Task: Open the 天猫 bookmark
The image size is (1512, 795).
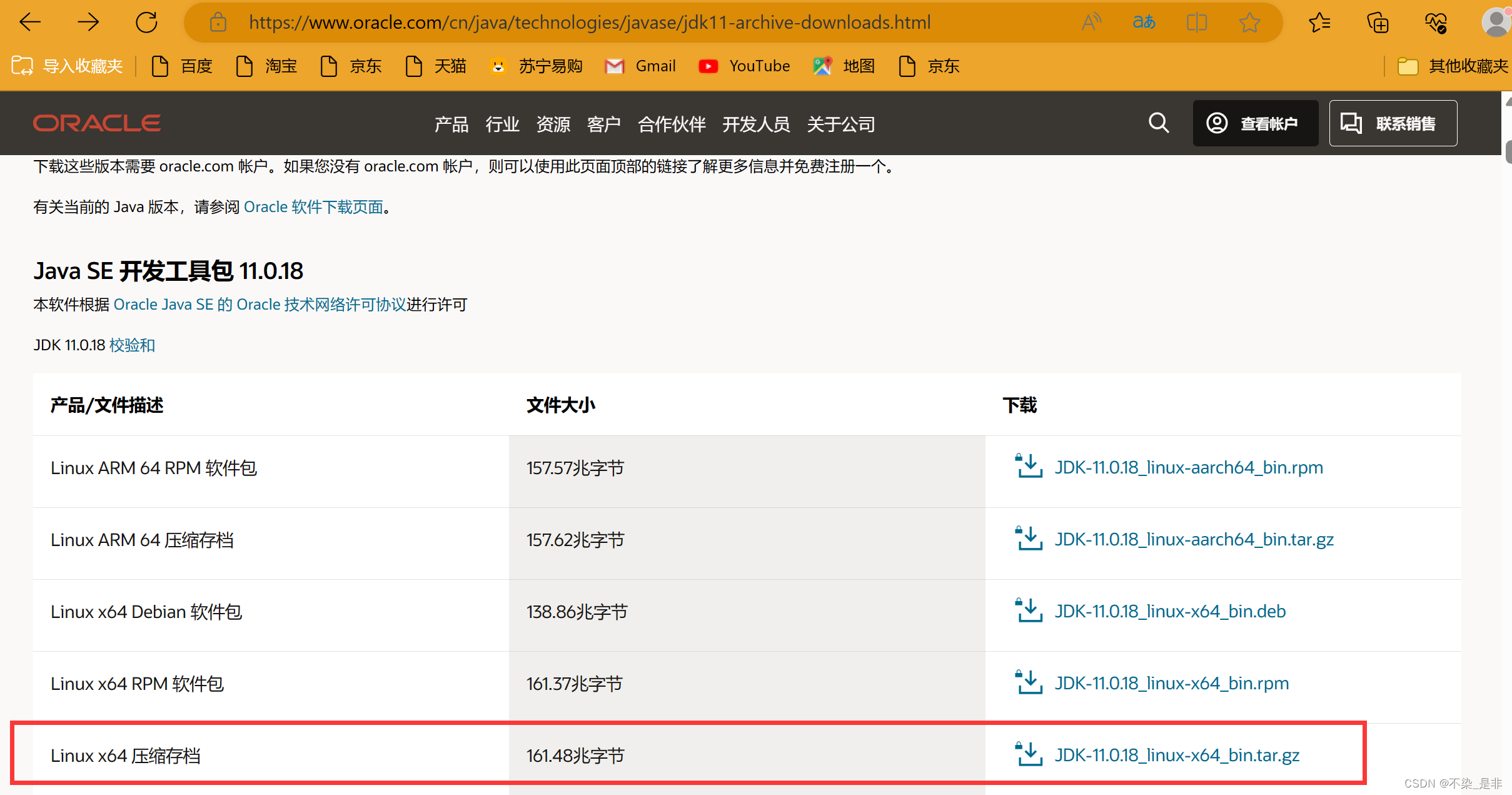Action: [x=436, y=66]
